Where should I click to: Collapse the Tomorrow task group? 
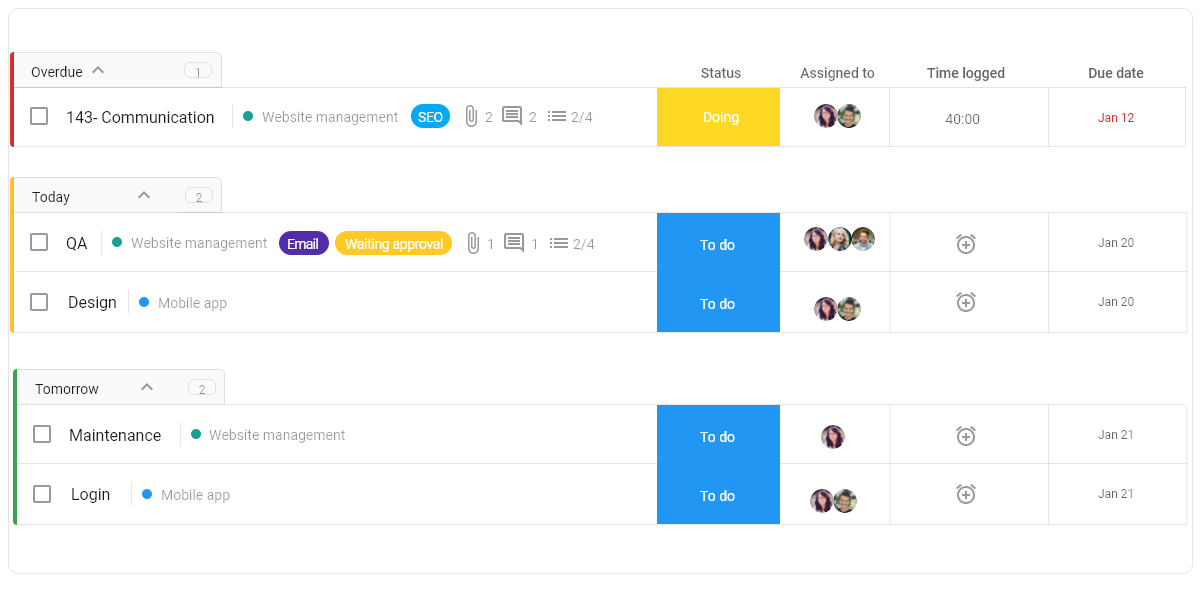click(x=147, y=388)
